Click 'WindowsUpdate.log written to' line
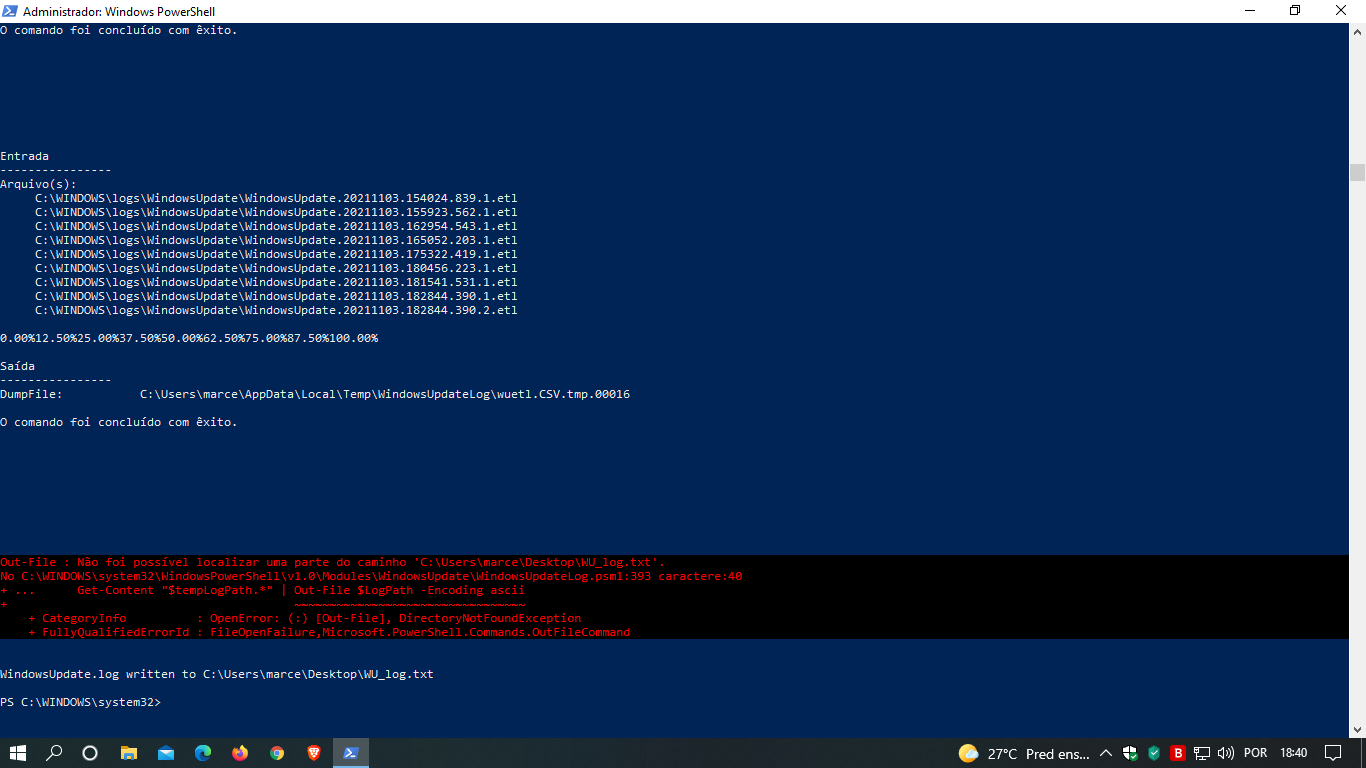 [x=217, y=674]
